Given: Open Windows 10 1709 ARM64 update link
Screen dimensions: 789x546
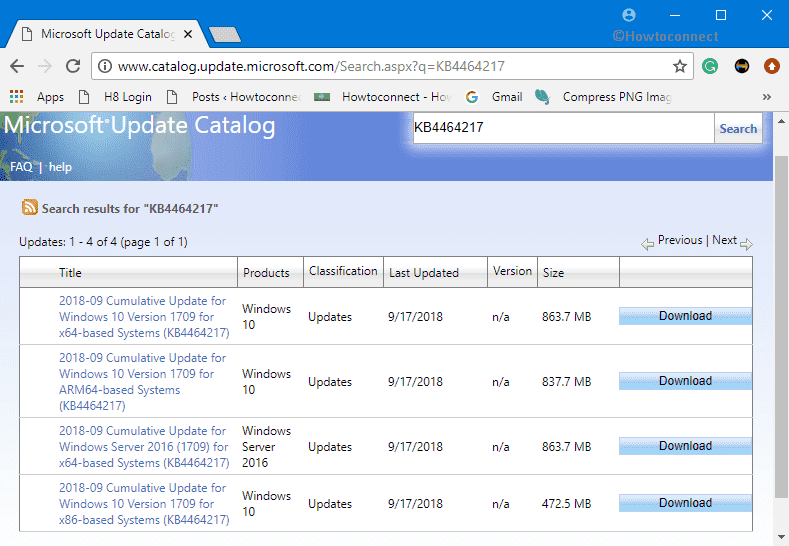Looking at the screenshot, I should (x=142, y=381).
